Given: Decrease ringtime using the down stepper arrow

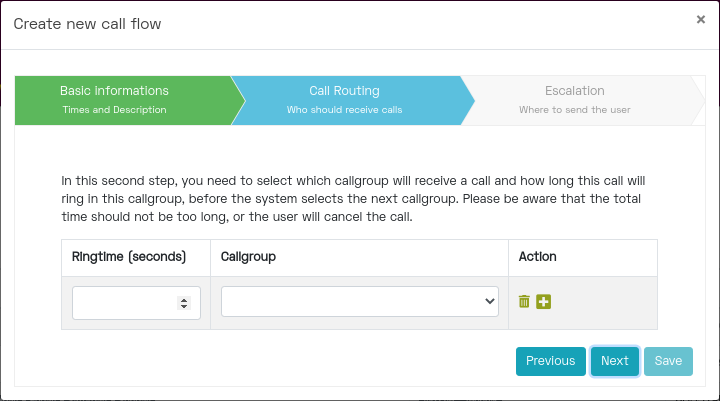Looking at the screenshot, I should click(184, 306).
